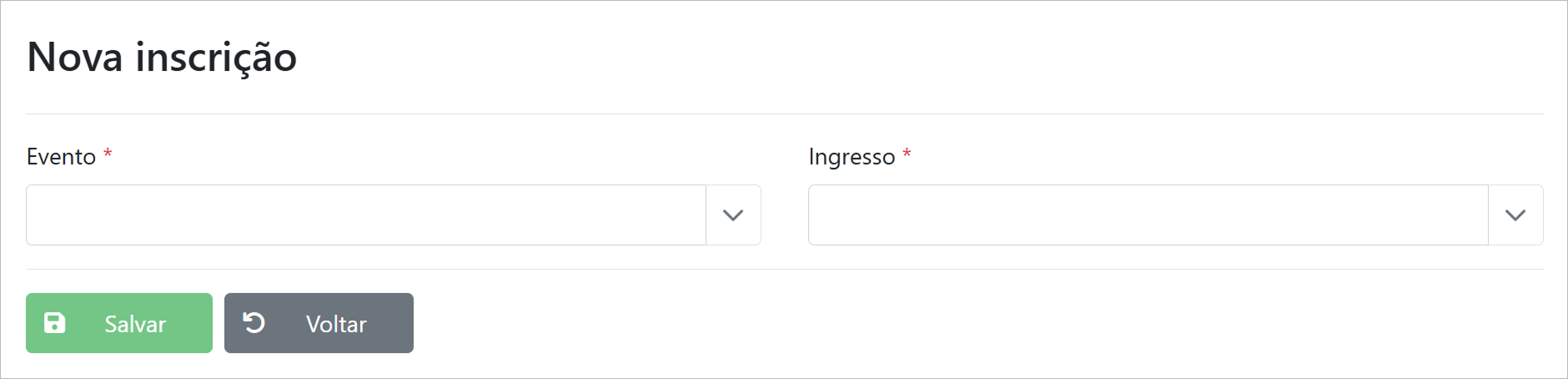Viewport: 1568px width, 379px height.
Task: Click the Ingresso field label
Action: pos(851,157)
